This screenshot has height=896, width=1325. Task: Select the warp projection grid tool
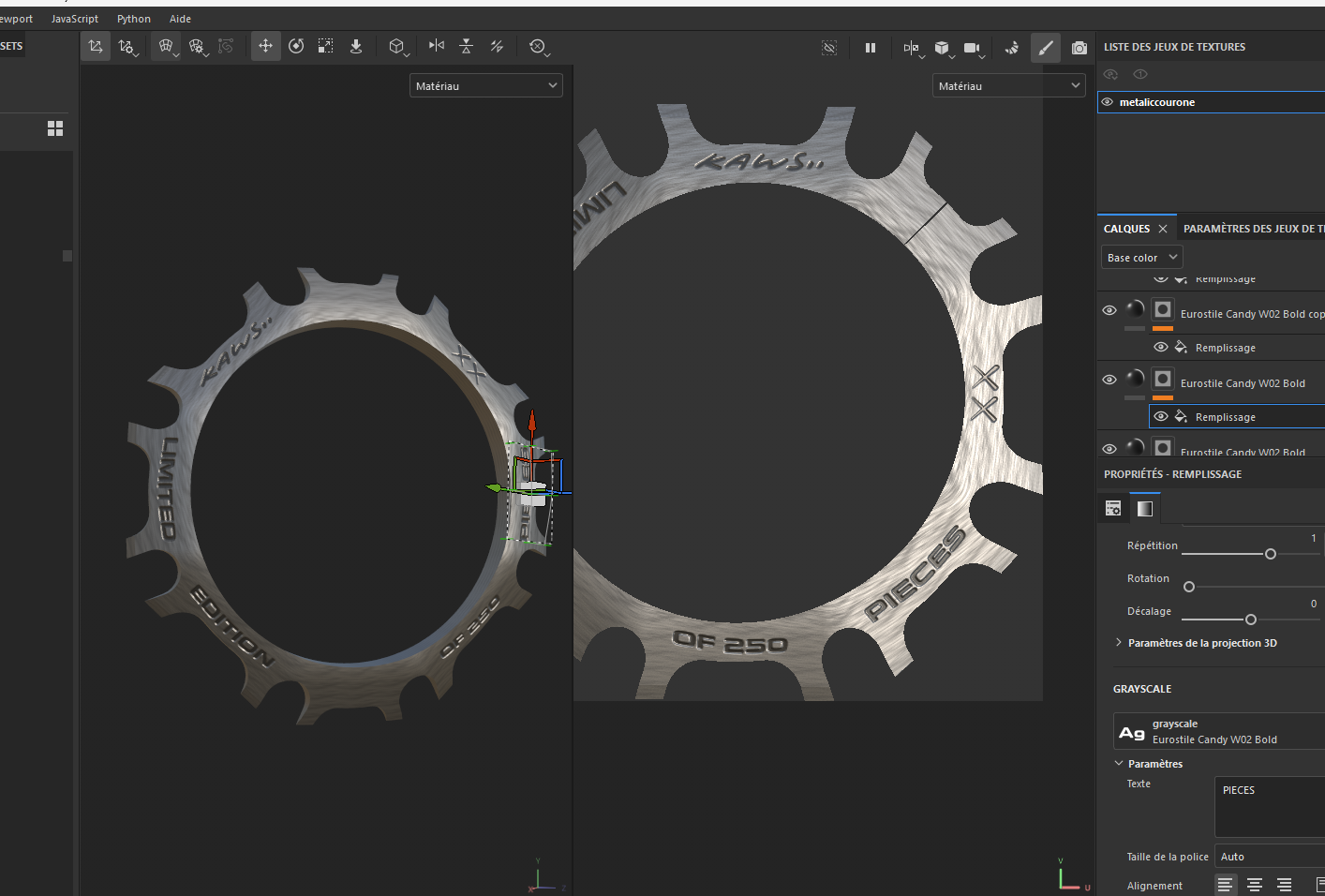tap(166, 46)
